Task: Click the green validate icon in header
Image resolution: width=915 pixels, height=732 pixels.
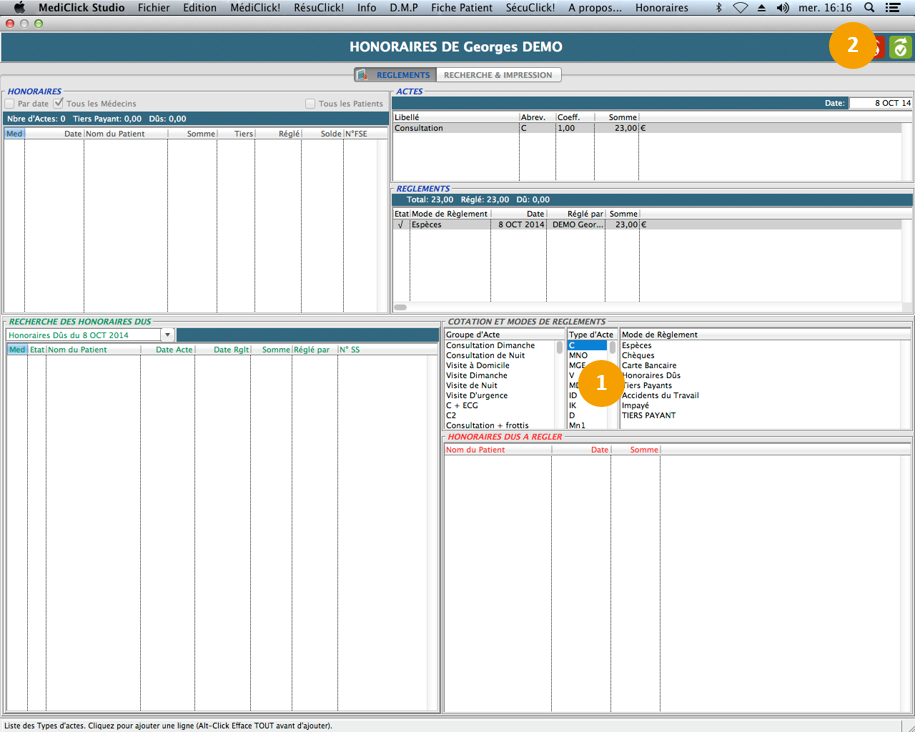Action: [x=900, y=47]
